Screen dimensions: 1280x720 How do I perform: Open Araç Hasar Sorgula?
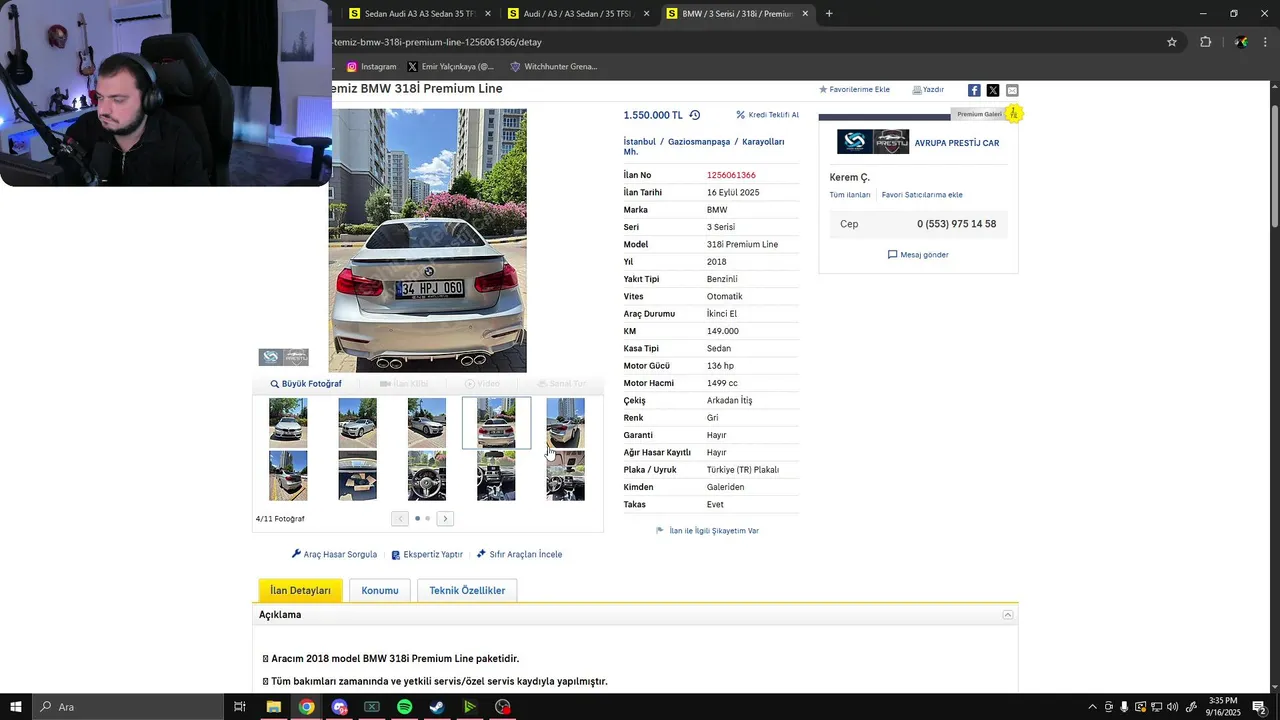click(334, 554)
